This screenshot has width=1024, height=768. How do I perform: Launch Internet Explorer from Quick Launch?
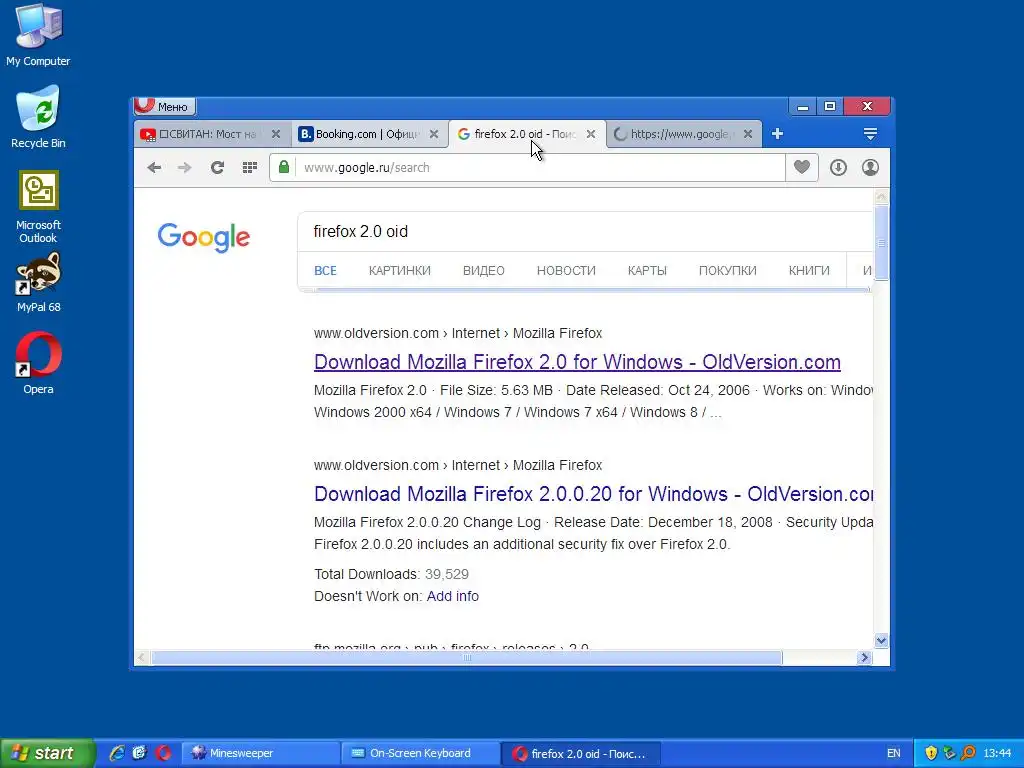click(117, 753)
